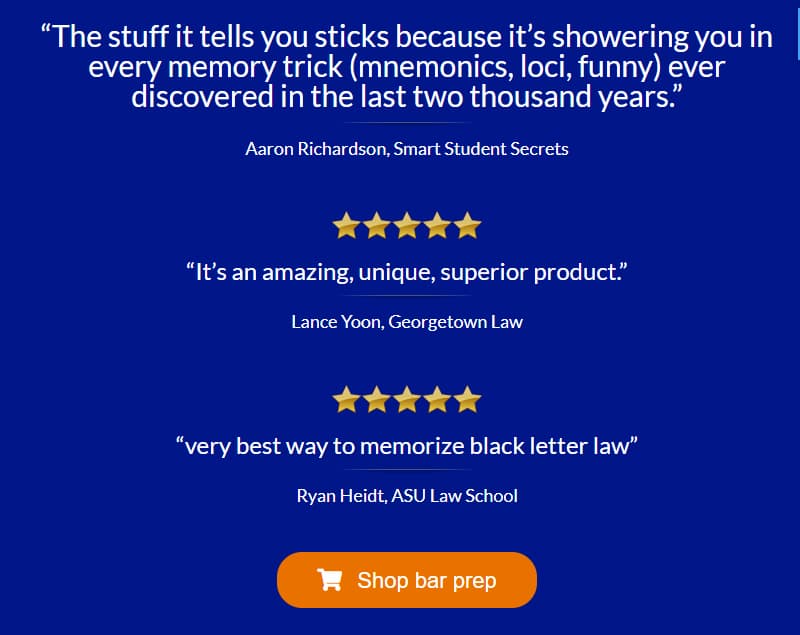This screenshot has width=800, height=635.
Task: Click fourth star above "black letter law" quote
Action: click(437, 399)
